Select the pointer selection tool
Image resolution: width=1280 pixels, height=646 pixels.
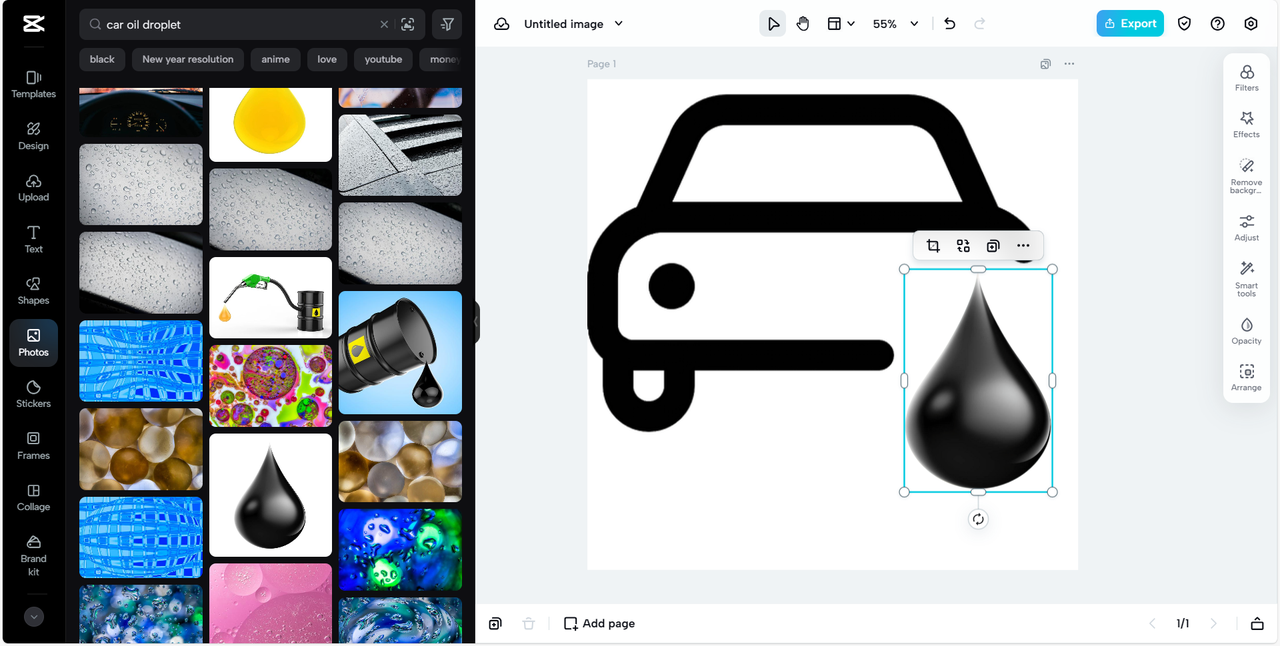tap(772, 24)
